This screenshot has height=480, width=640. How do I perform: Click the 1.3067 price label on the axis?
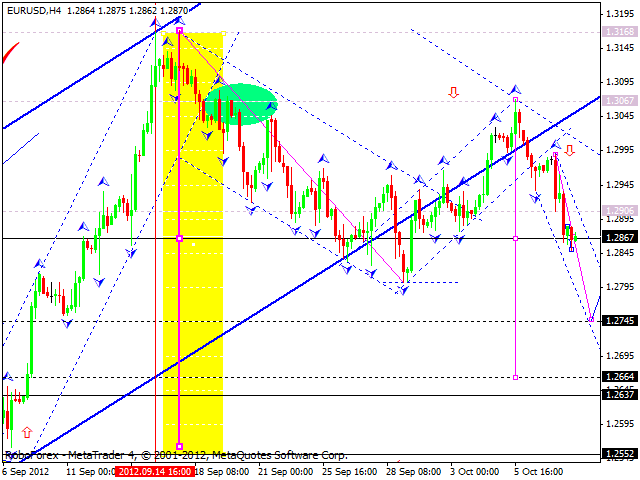coord(620,100)
